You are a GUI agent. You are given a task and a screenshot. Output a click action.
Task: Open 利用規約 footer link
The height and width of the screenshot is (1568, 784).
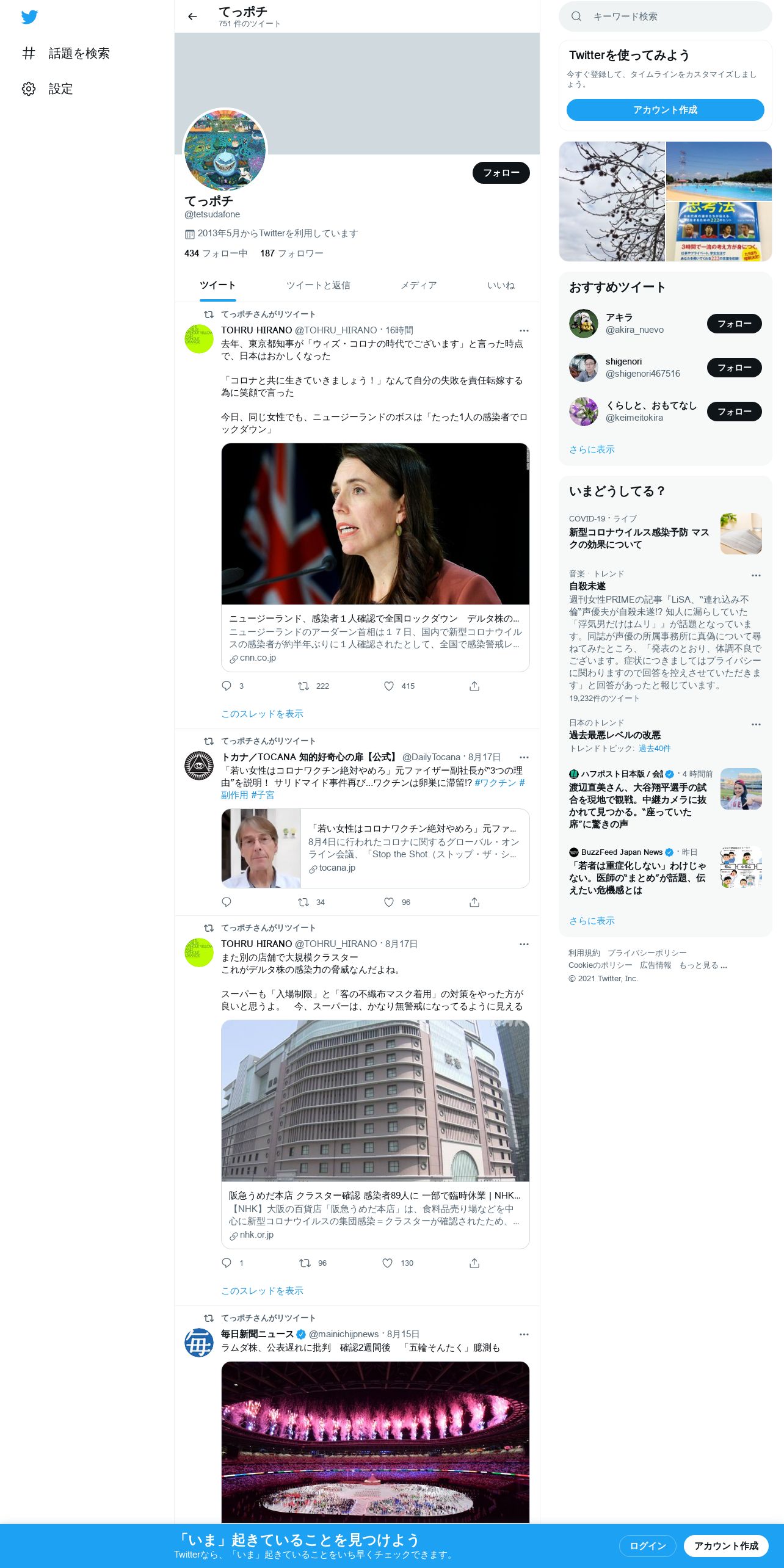coord(584,953)
